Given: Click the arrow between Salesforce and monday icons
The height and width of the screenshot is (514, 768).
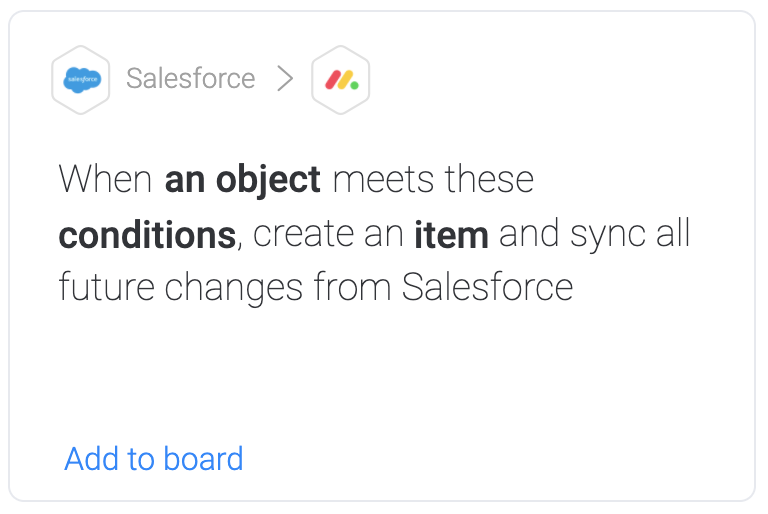Looking at the screenshot, I should click(x=285, y=79).
